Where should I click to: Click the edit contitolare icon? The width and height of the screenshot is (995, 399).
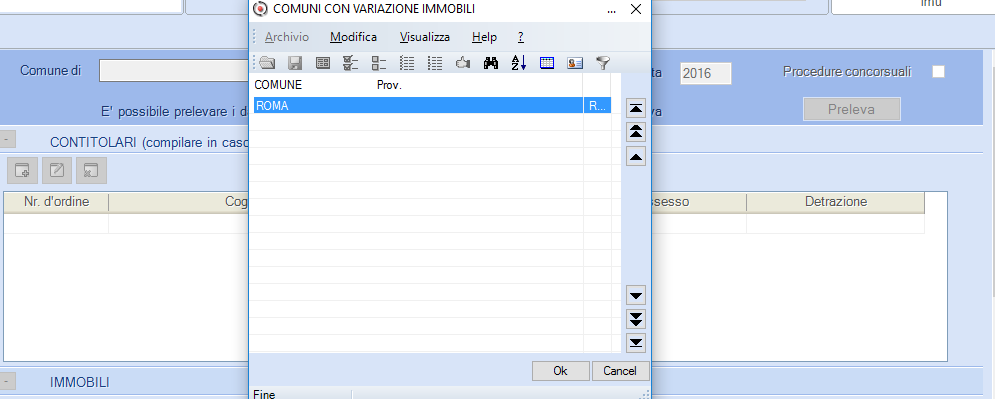[x=56, y=171]
